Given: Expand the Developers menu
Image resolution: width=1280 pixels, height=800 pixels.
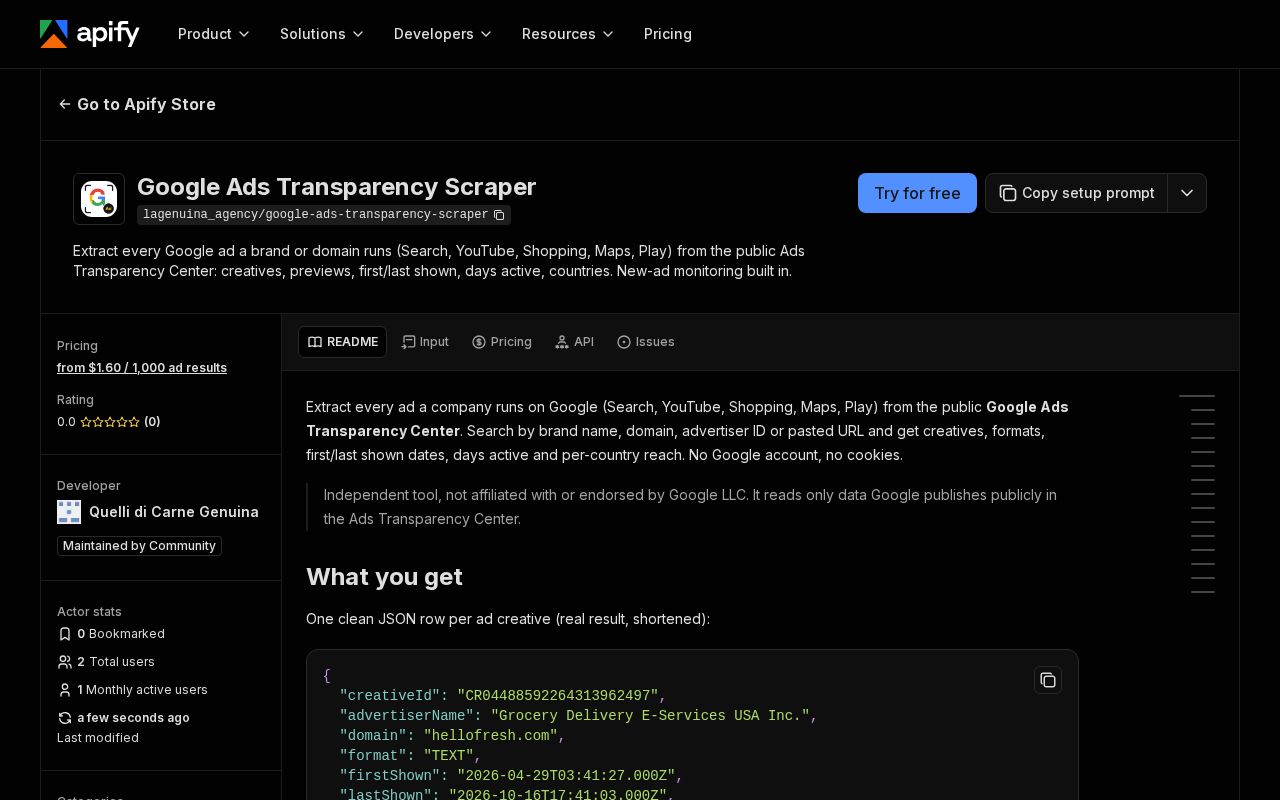Looking at the screenshot, I should click(x=443, y=34).
